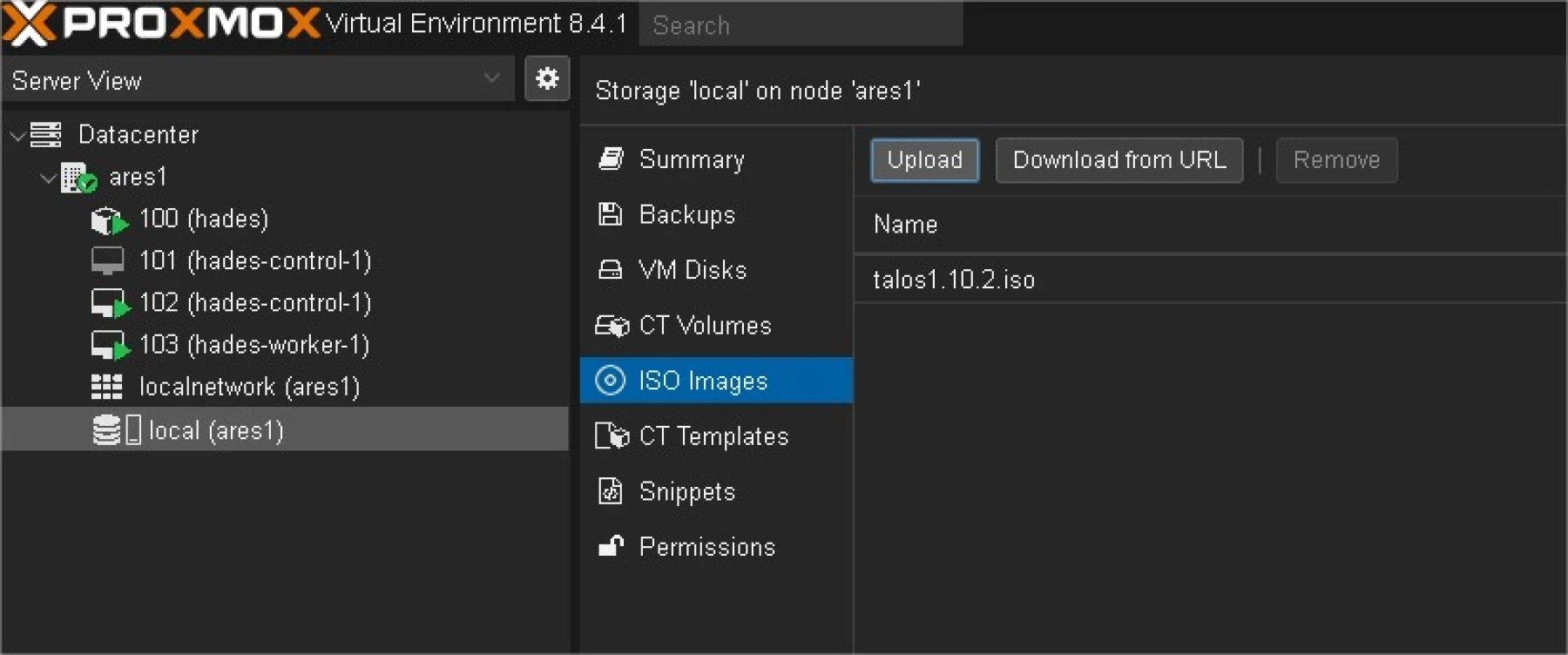This screenshot has height=655, width=1568.
Task: Collapse the Datacenter tree node
Action: click(x=17, y=136)
